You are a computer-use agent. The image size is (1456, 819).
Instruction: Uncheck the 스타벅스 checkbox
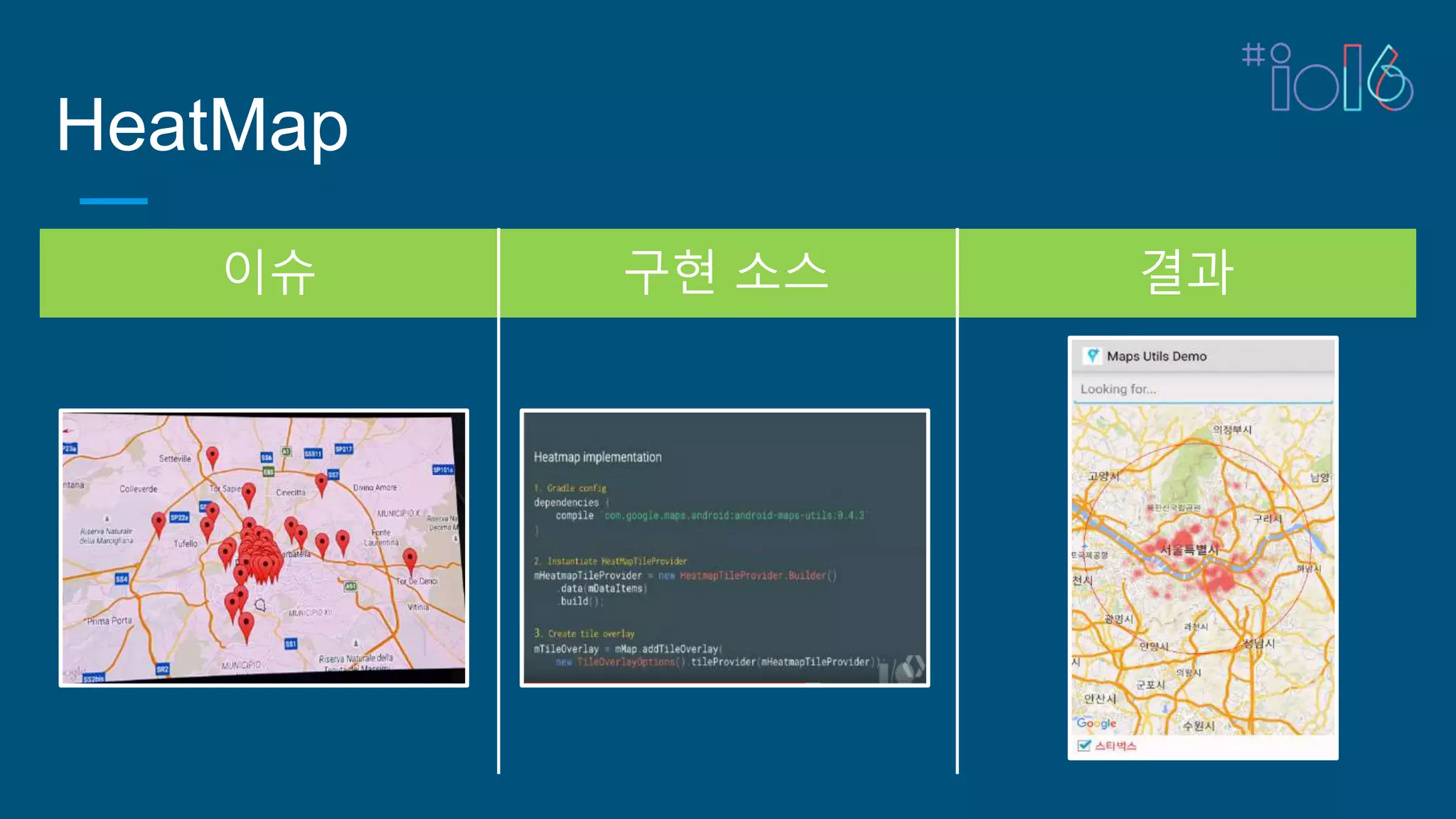[1084, 745]
